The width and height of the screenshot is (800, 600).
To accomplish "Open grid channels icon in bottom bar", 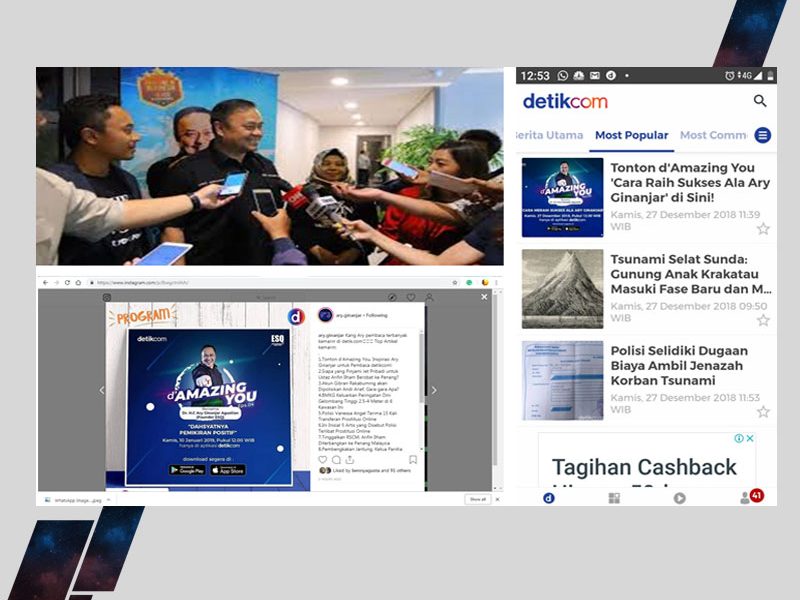I will point(614,498).
